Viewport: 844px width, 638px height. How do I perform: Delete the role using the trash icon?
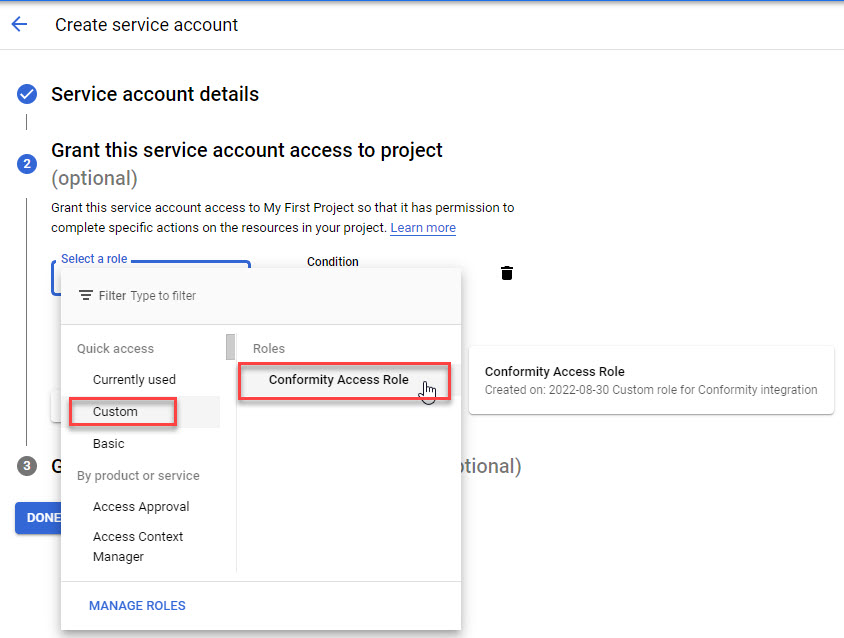[x=507, y=272]
